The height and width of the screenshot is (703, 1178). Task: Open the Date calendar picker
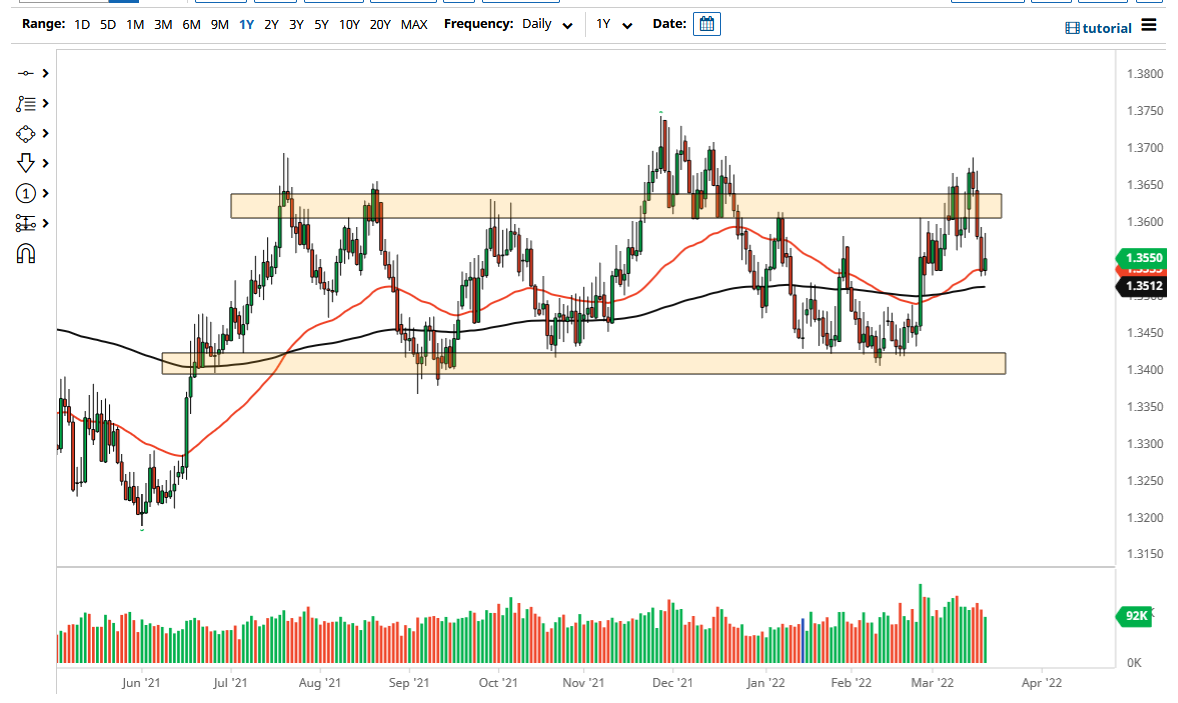(x=707, y=23)
